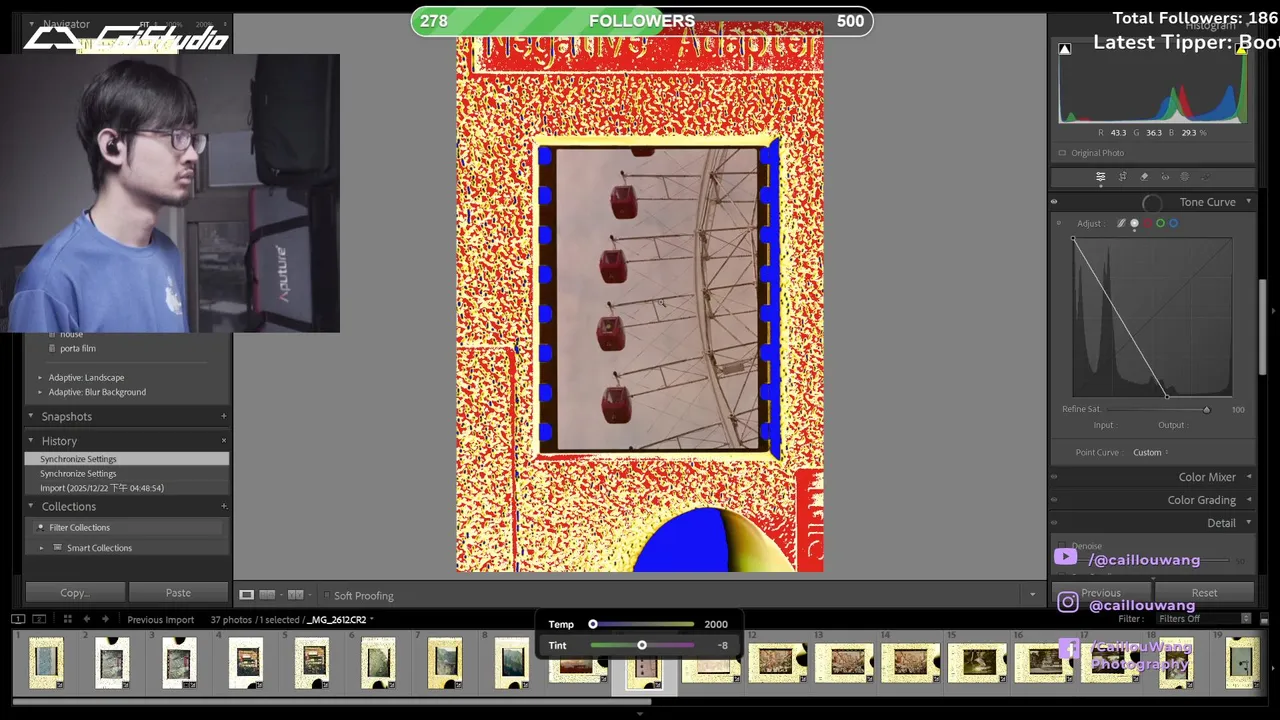Select filmstrip thumbnail number 1
This screenshot has width=1280, height=720.
tap(45, 662)
